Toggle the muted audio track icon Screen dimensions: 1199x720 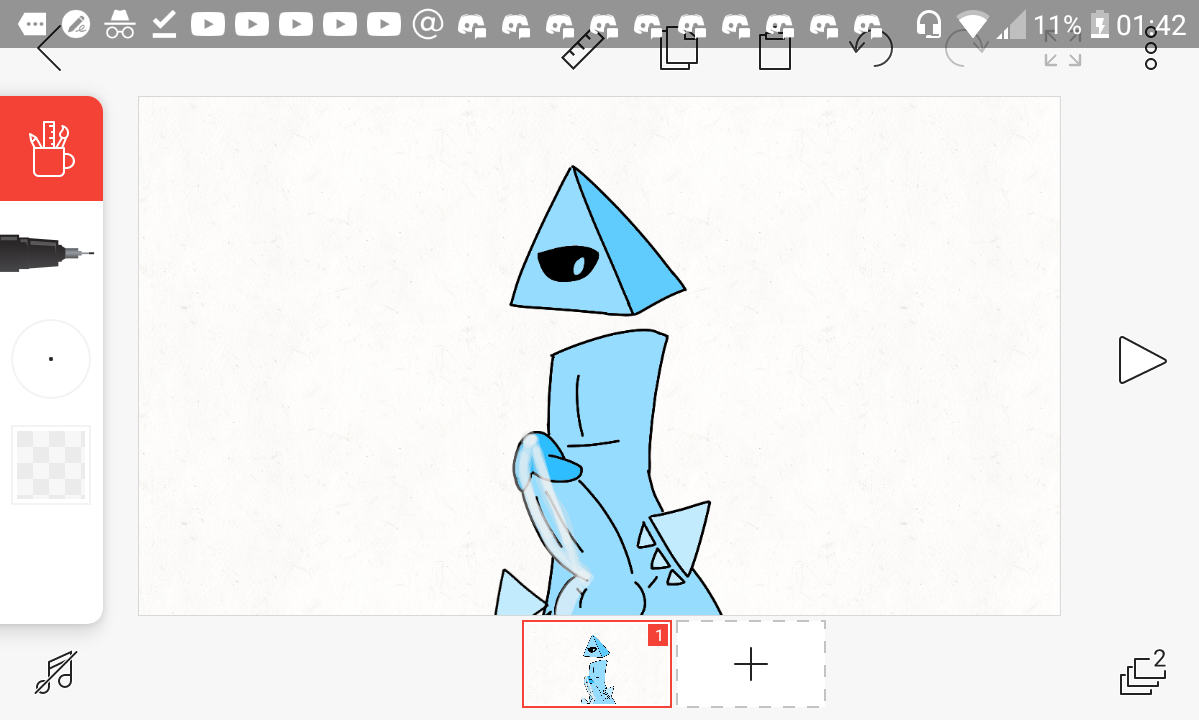56,672
